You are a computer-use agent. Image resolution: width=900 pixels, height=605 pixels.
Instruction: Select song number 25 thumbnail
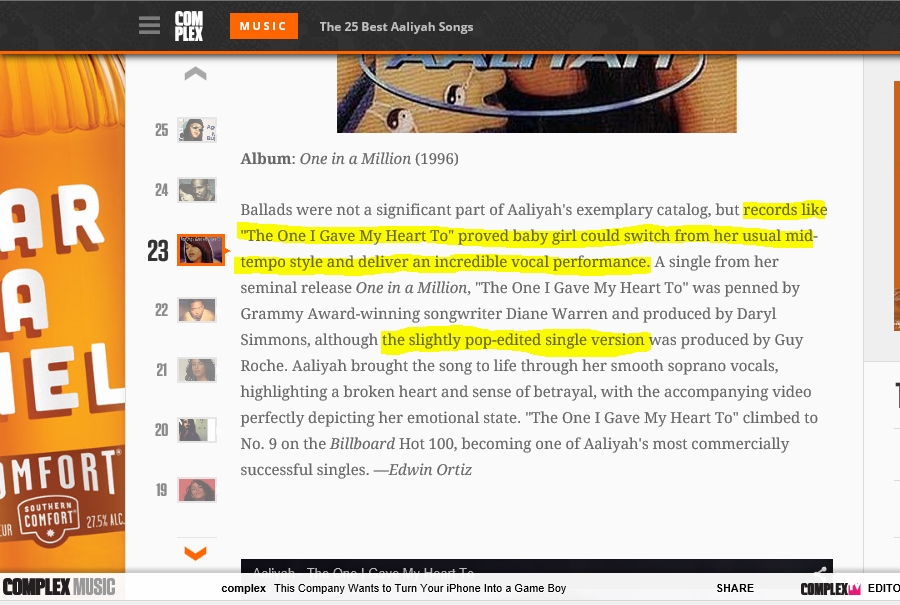coord(197,130)
